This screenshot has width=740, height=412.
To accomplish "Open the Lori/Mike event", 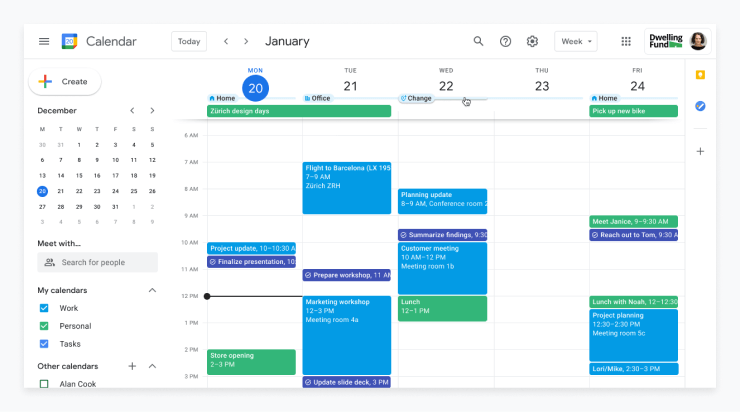I will [x=633, y=369].
